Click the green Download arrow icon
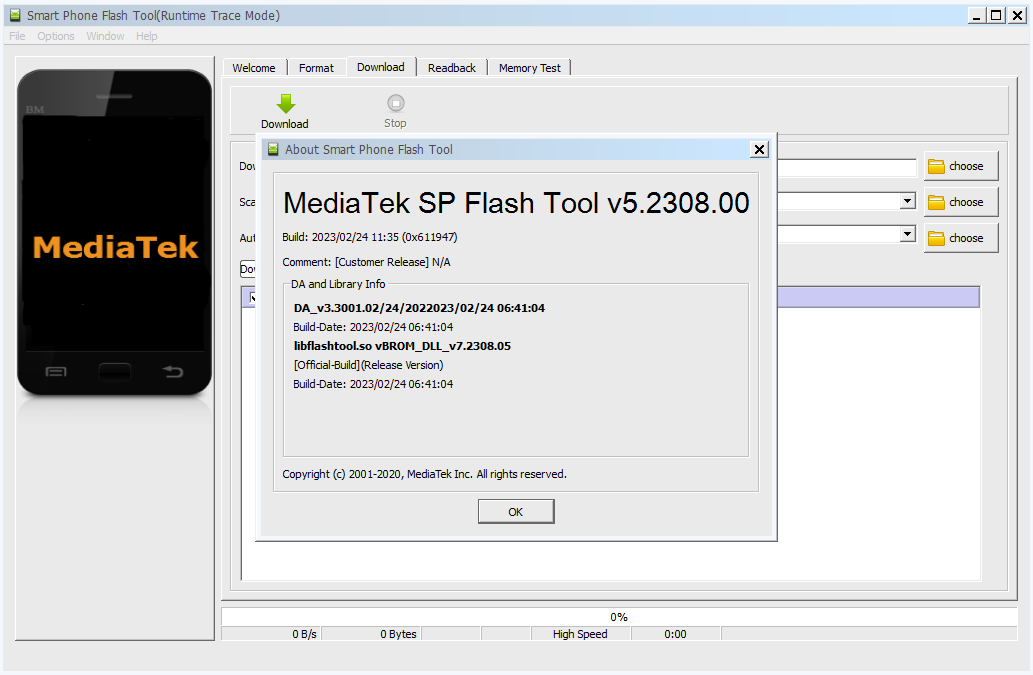Image resolution: width=1033 pixels, height=675 pixels. point(285,104)
